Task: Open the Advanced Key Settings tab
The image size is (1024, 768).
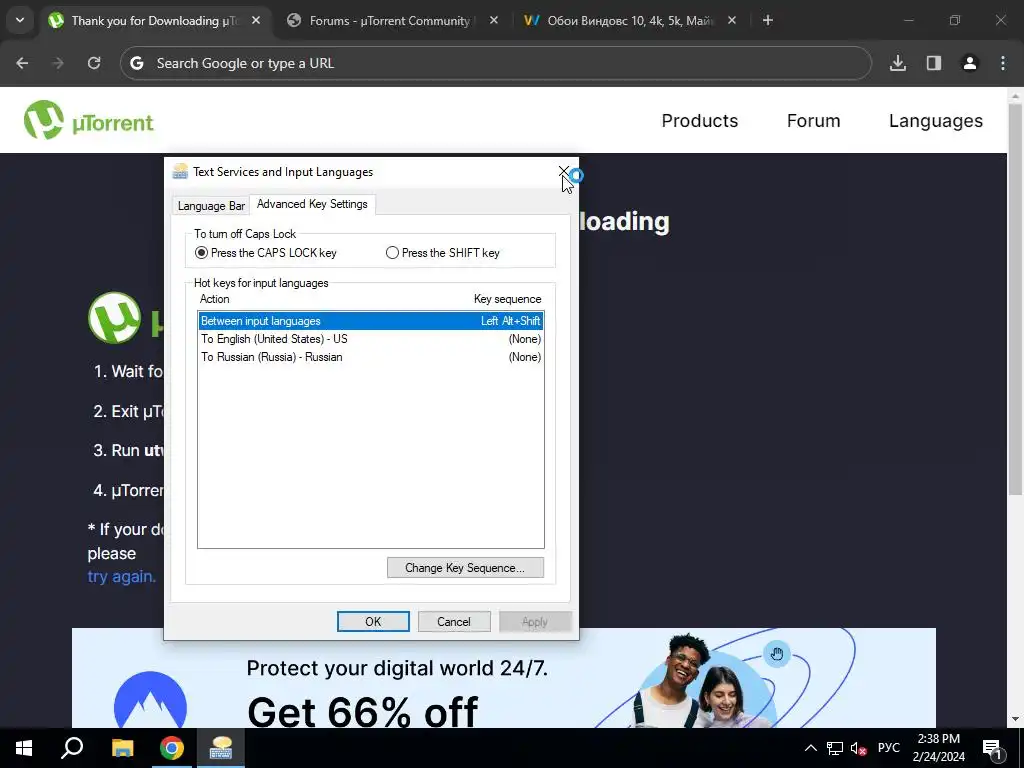Action: [312, 204]
